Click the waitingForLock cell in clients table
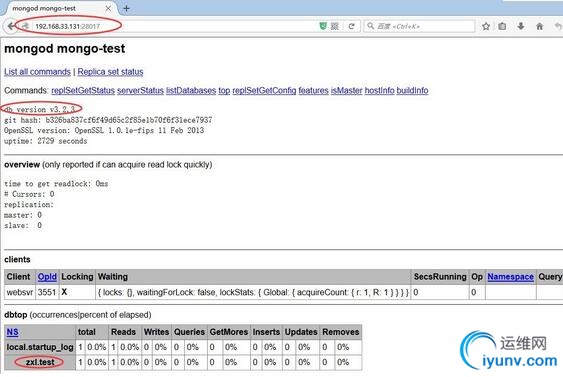Viewport: 563px width, 377px height. coord(253,292)
